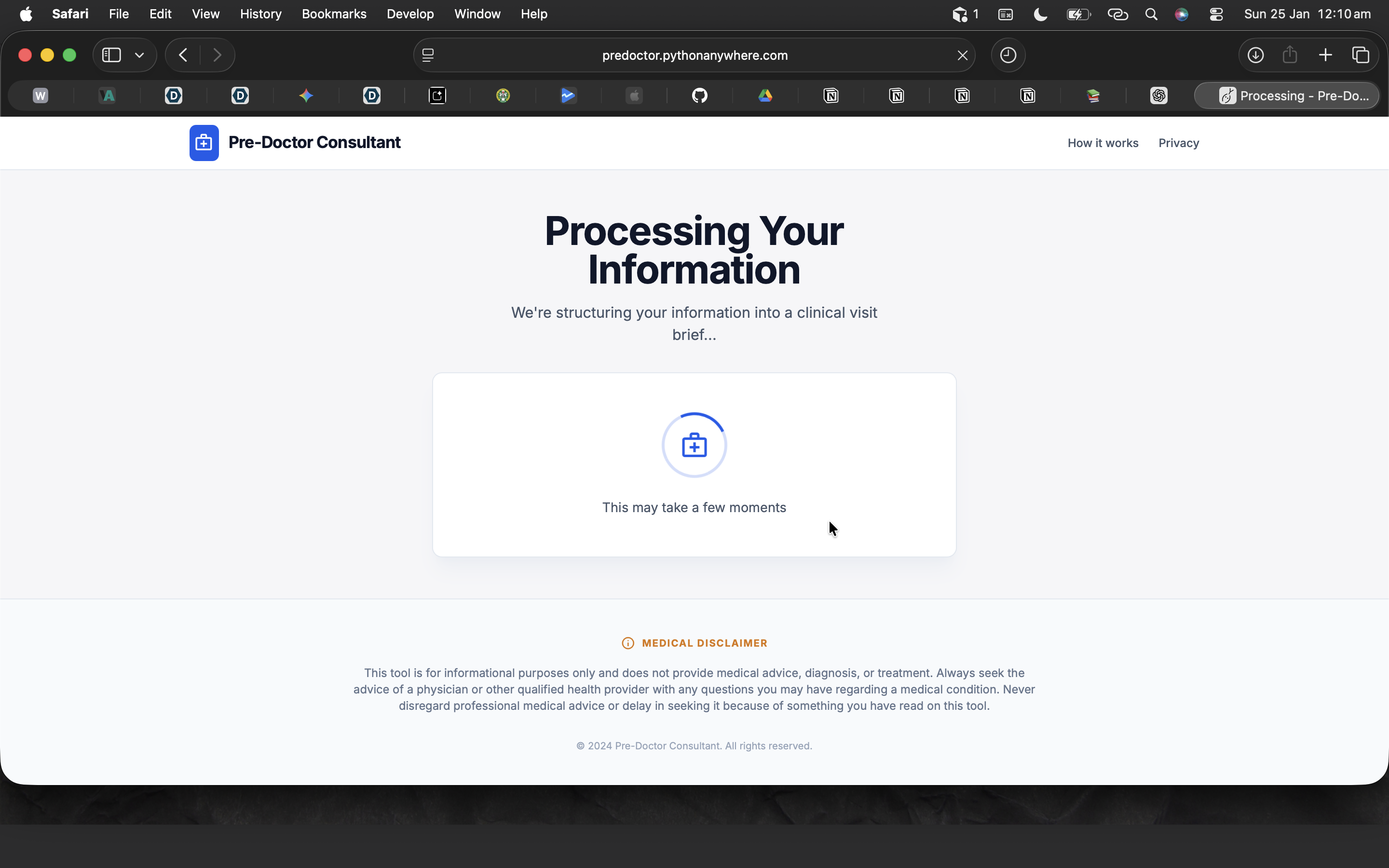Click the predoctor.pythonanywhere.com address field
This screenshot has width=1389, height=868.
(x=694, y=55)
